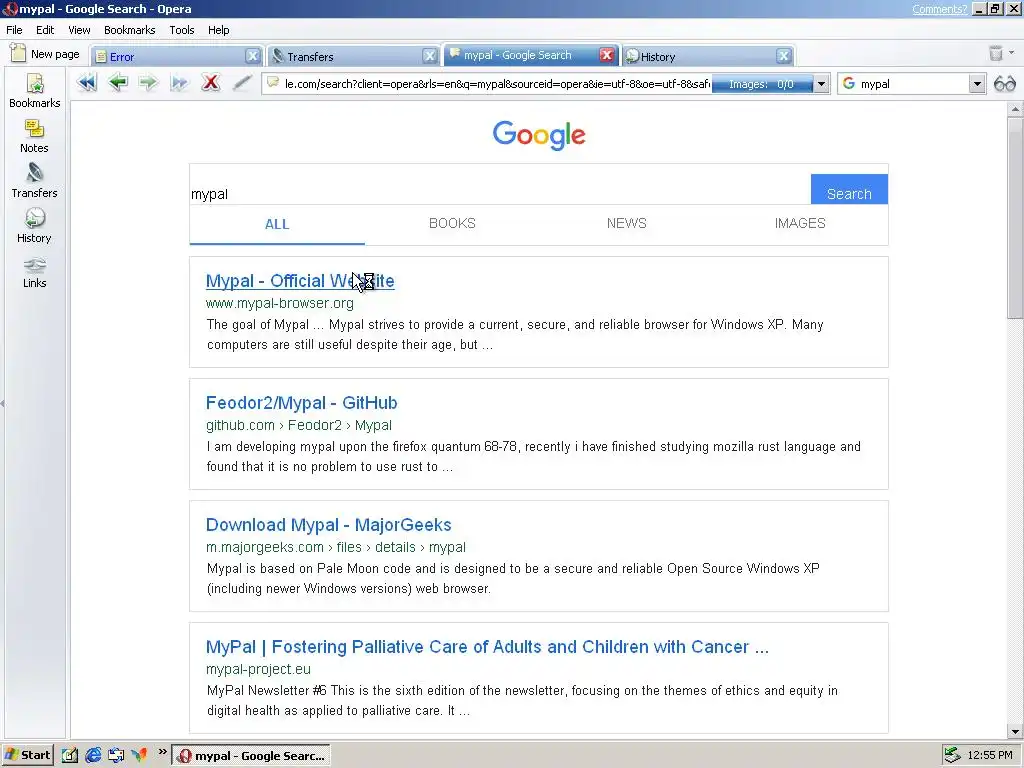Click the Opera taskbar button
This screenshot has height=768, width=1024.
pos(251,756)
